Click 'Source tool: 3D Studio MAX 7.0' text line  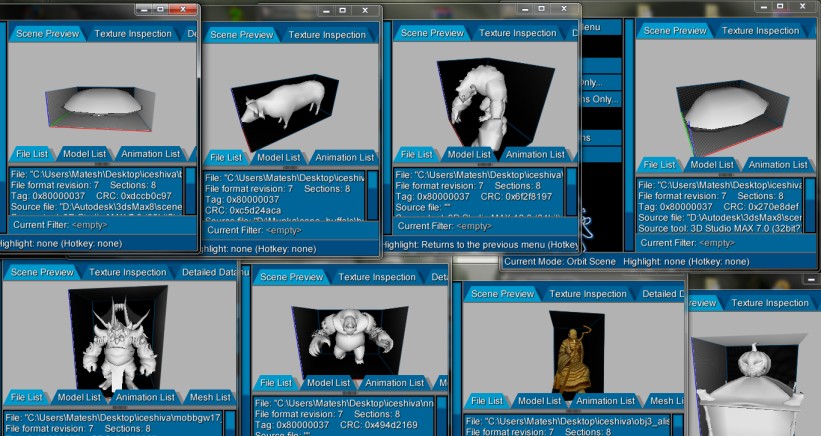click(x=720, y=228)
